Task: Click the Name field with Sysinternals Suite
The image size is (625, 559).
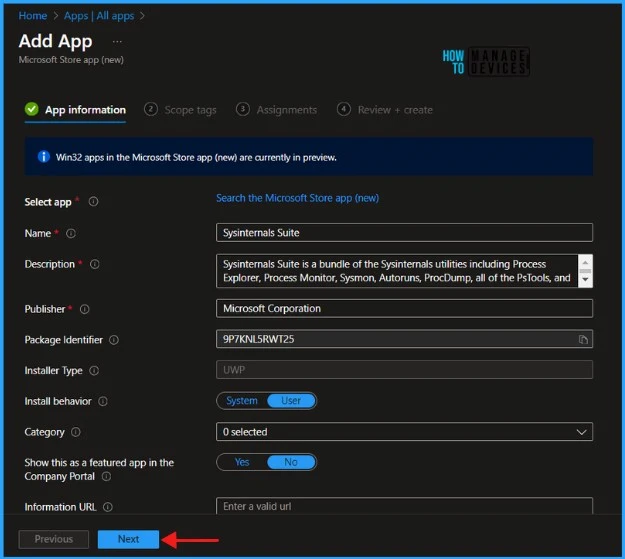Action: [x=404, y=232]
